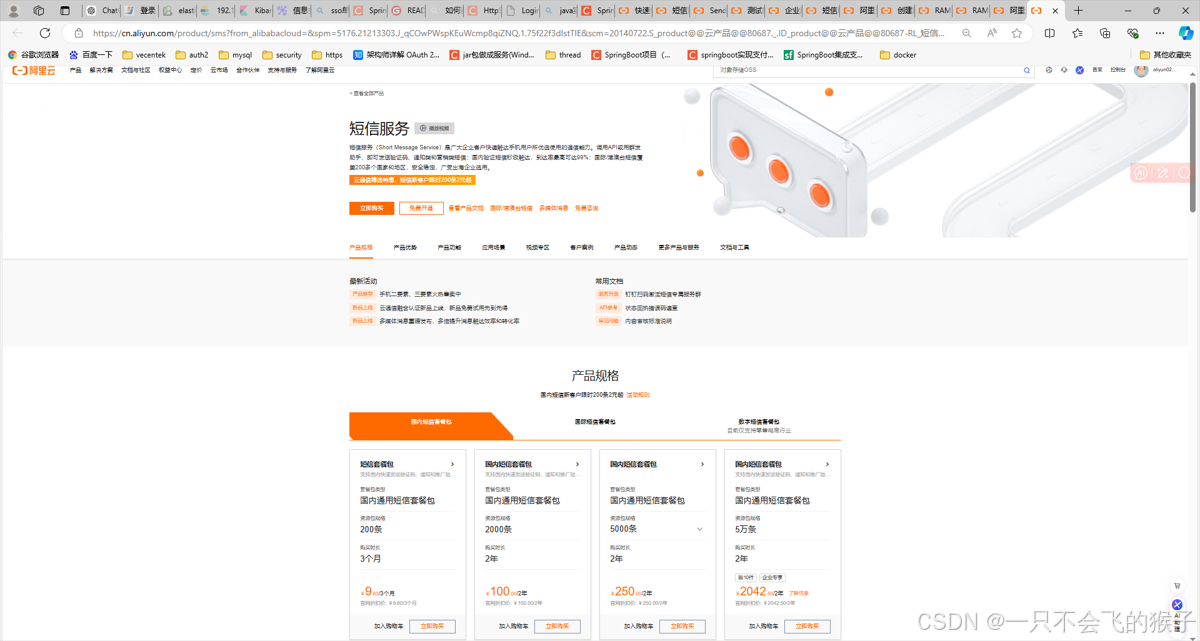Open the 状态回执错误码速查 doc link
Image resolution: width=1200 pixels, height=641 pixels.
coord(651,308)
